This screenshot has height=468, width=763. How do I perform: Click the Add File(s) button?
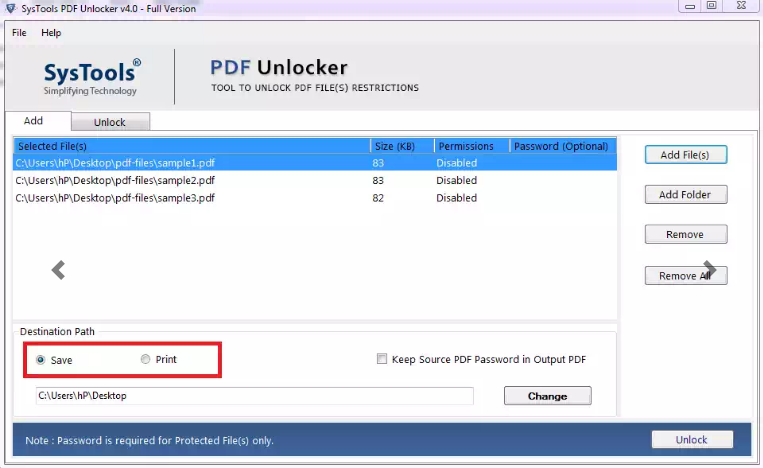click(686, 155)
